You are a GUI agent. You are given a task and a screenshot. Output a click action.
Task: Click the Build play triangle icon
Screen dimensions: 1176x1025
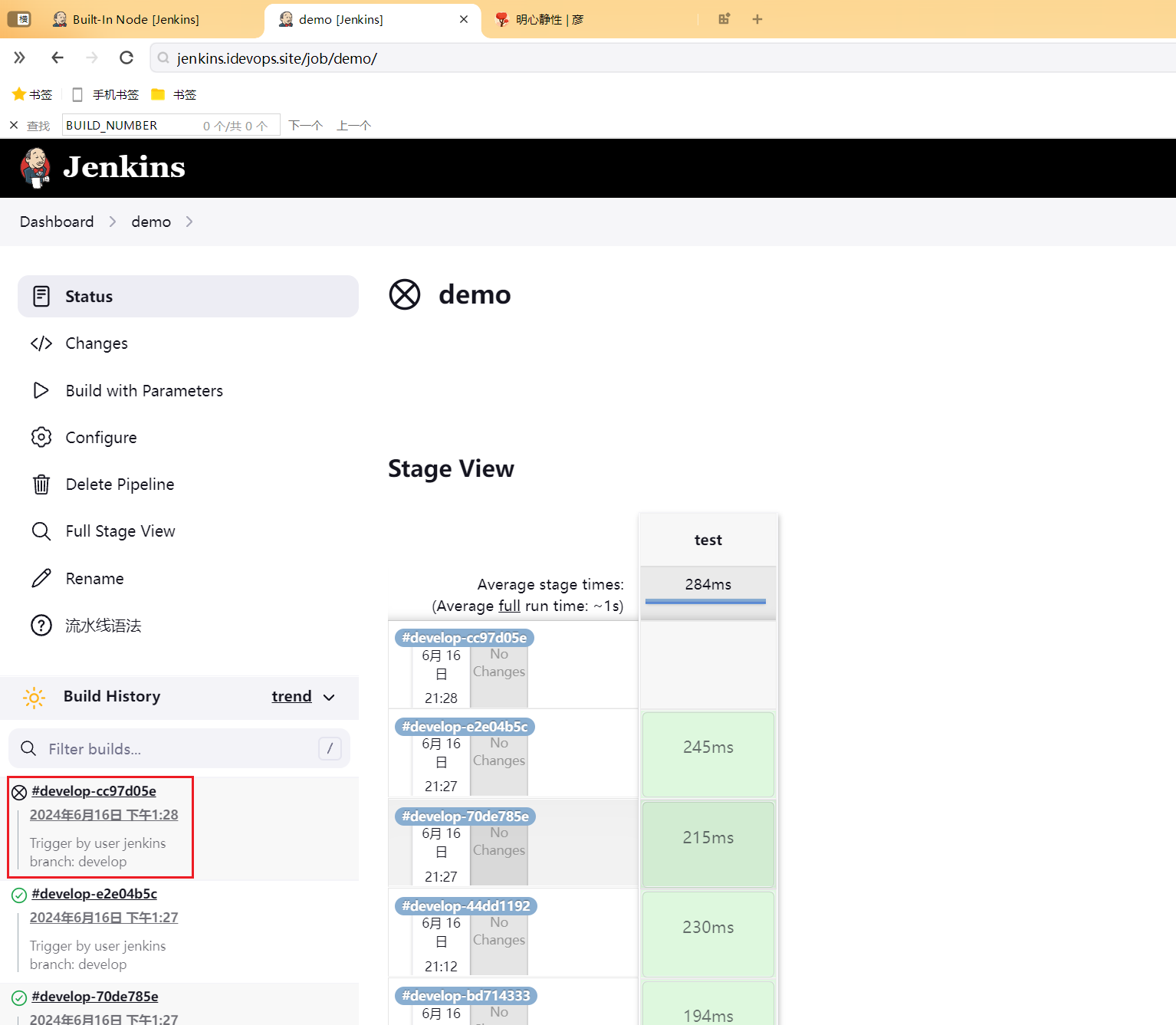click(x=41, y=390)
